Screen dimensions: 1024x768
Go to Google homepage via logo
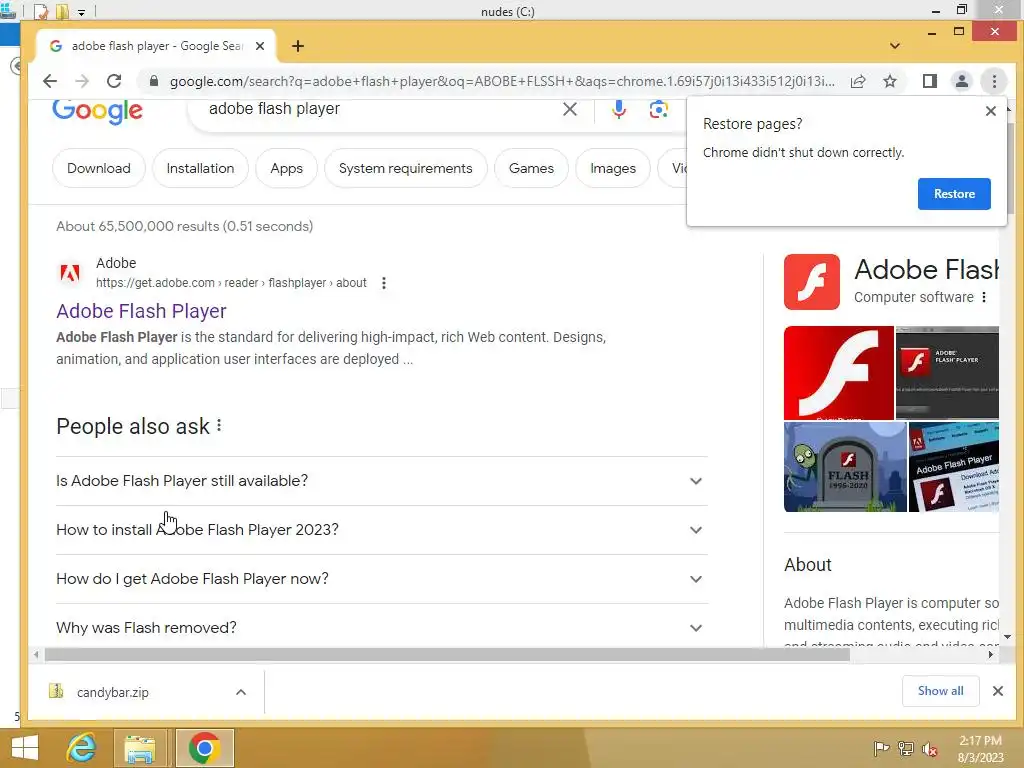point(97,110)
